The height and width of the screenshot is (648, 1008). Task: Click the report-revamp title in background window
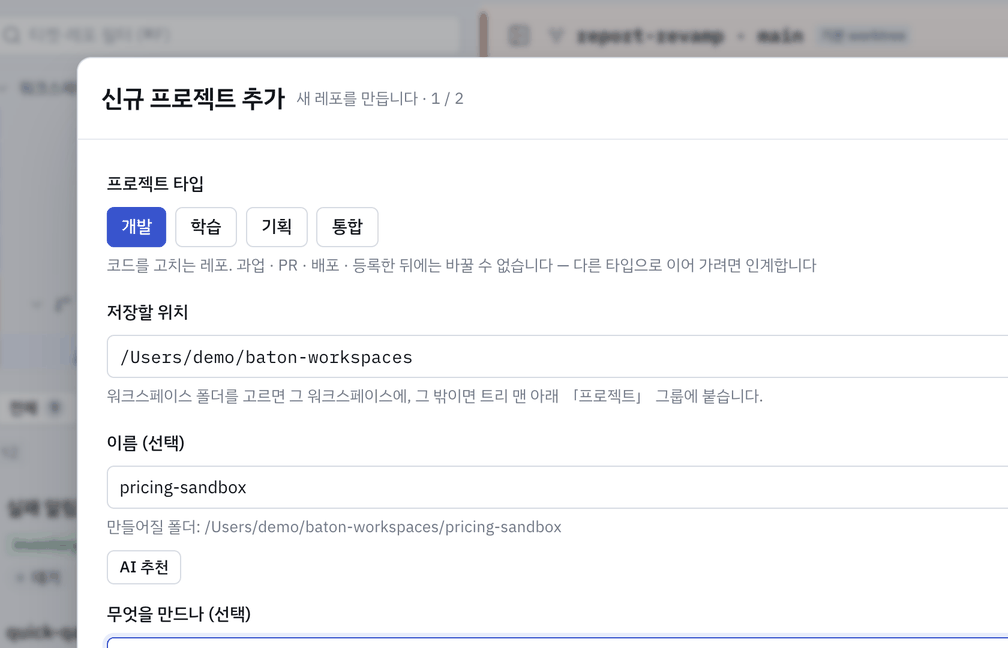pos(649,35)
